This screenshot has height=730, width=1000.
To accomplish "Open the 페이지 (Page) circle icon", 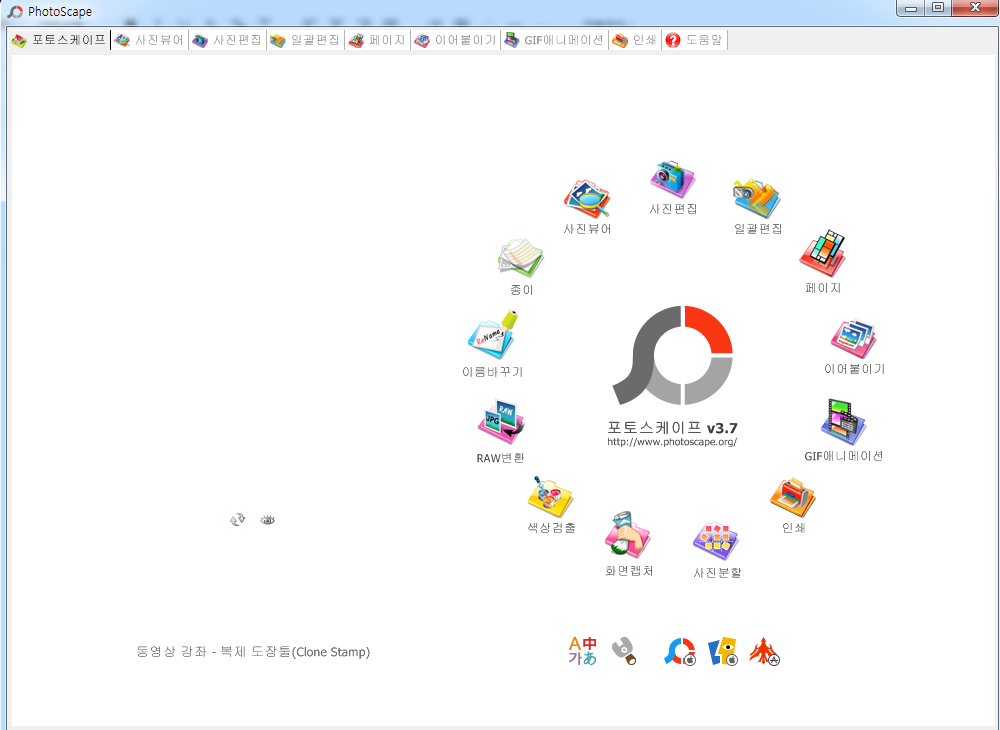I will (x=823, y=254).
